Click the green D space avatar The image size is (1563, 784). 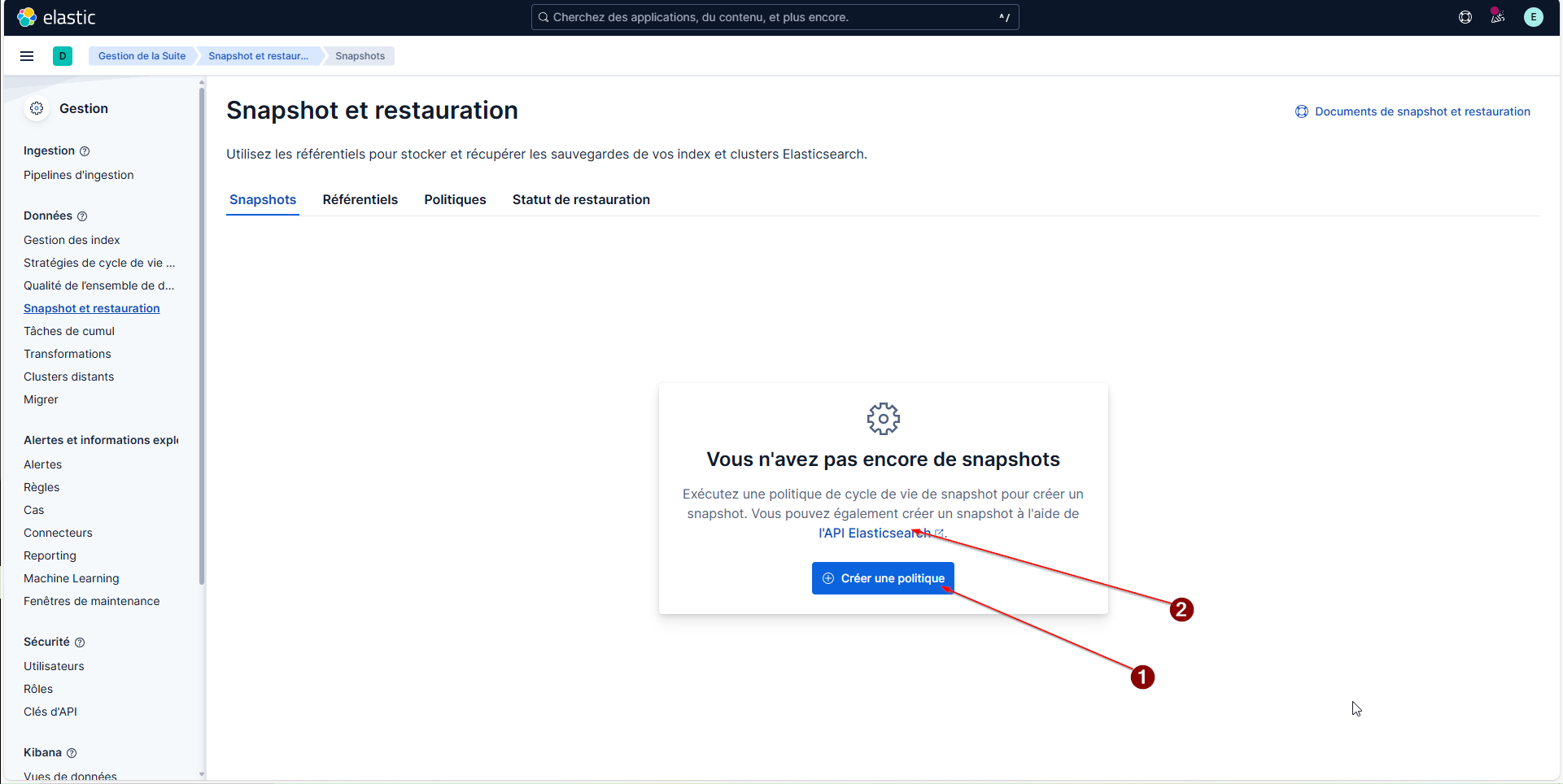[63, 56]
